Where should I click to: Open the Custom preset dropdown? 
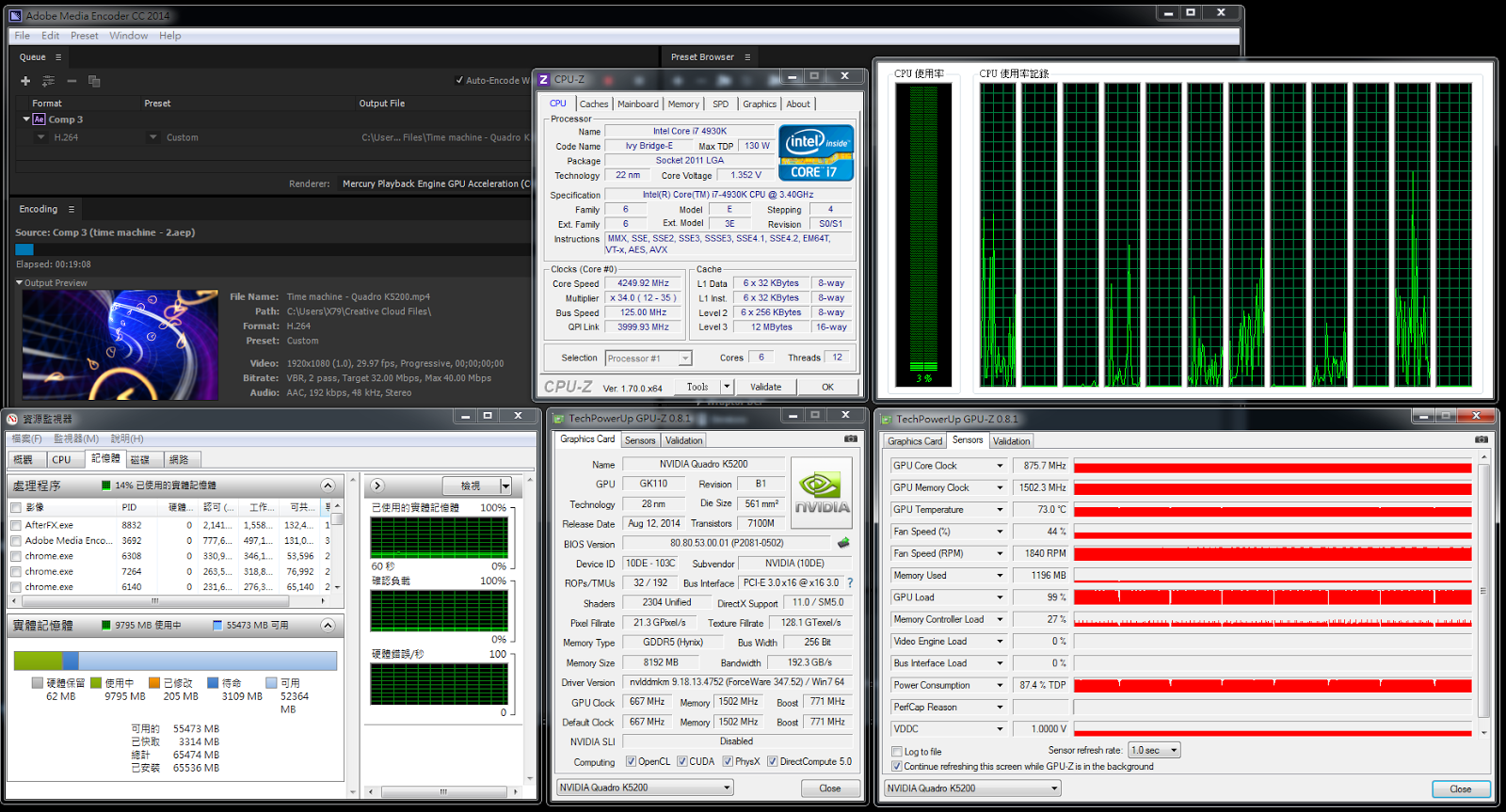(x=153, y=137)
